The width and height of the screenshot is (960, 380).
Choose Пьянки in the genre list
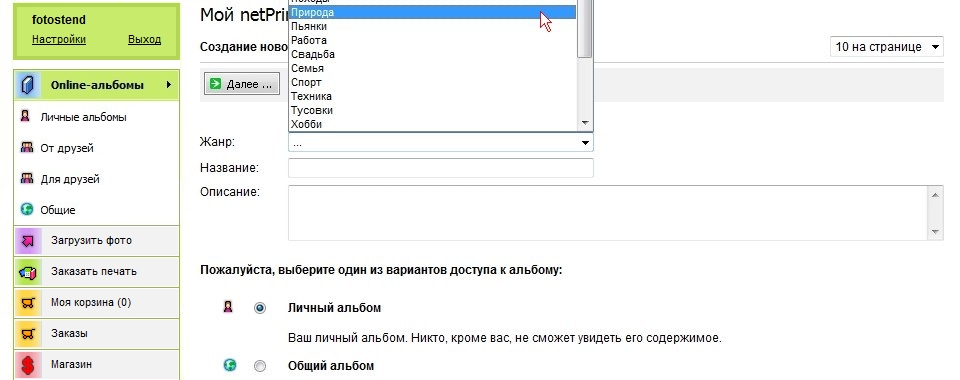[x=432, y=26]
